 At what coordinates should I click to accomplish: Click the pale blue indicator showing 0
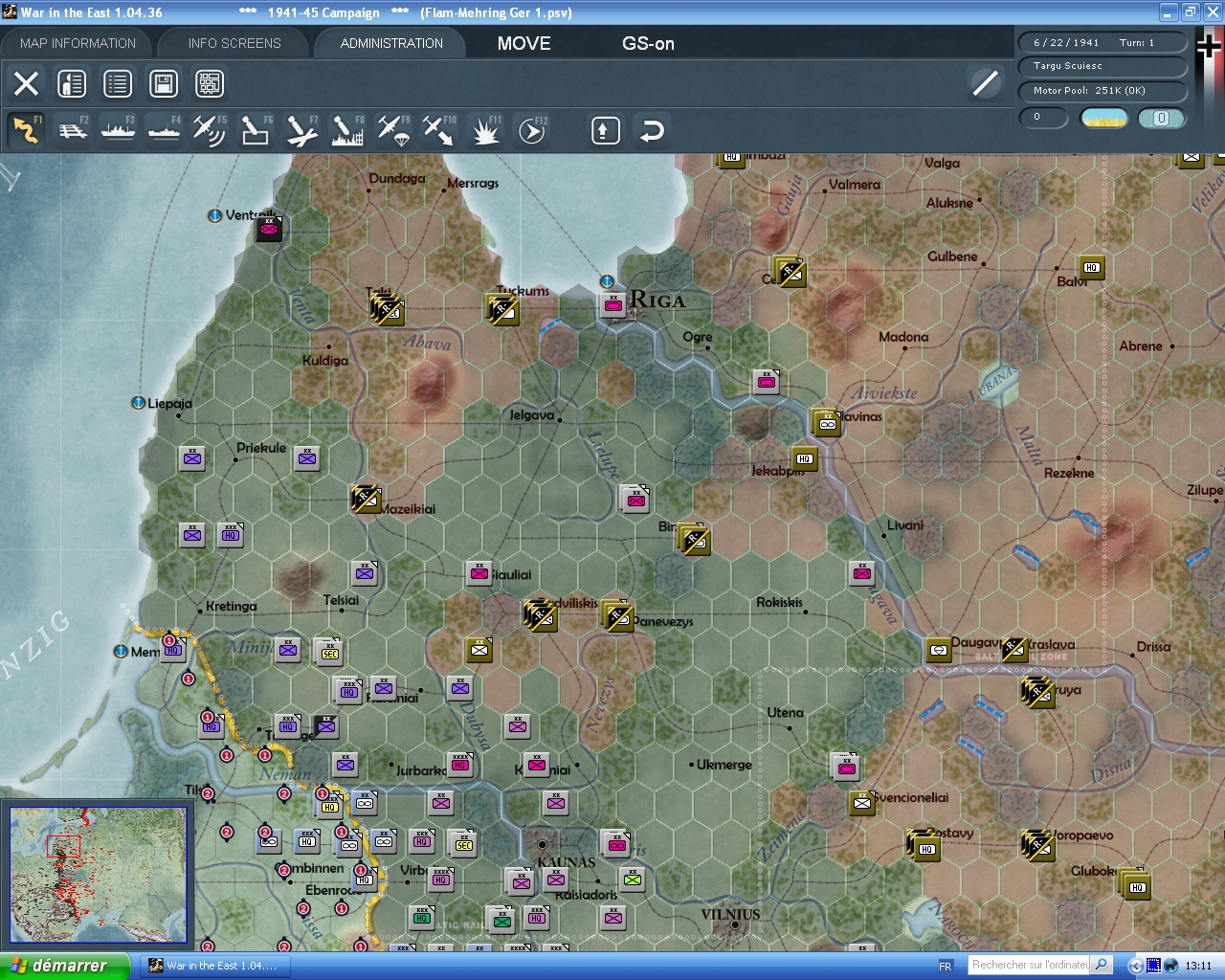click(1162, 118)
